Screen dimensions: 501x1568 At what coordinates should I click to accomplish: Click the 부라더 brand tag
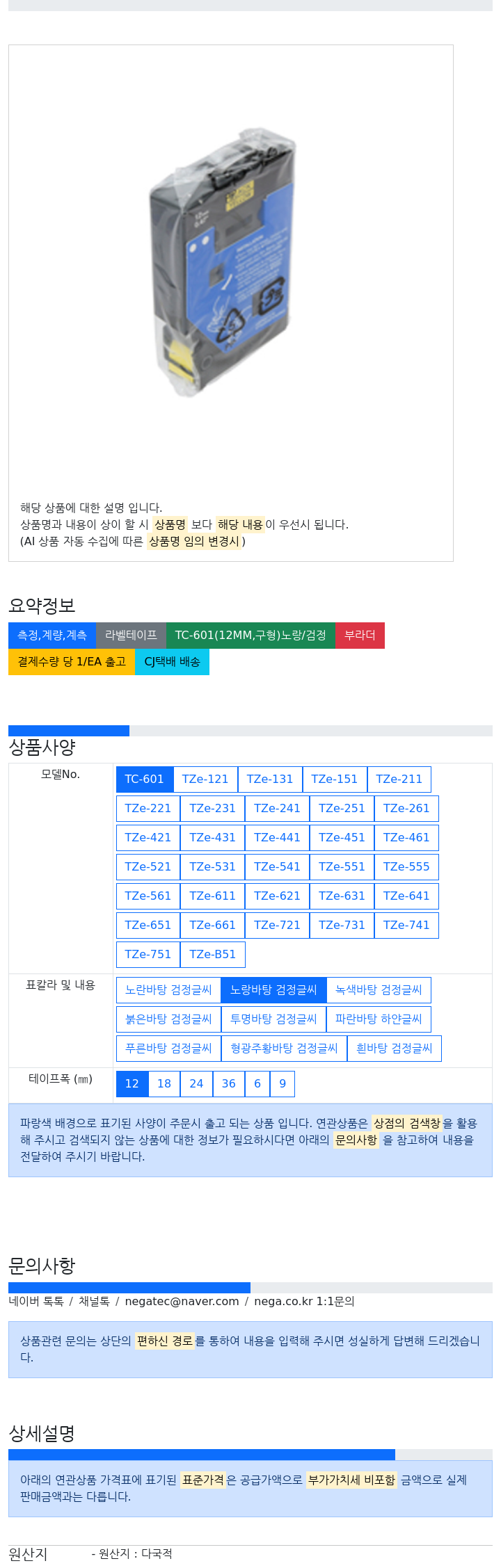tap(360, 636)
